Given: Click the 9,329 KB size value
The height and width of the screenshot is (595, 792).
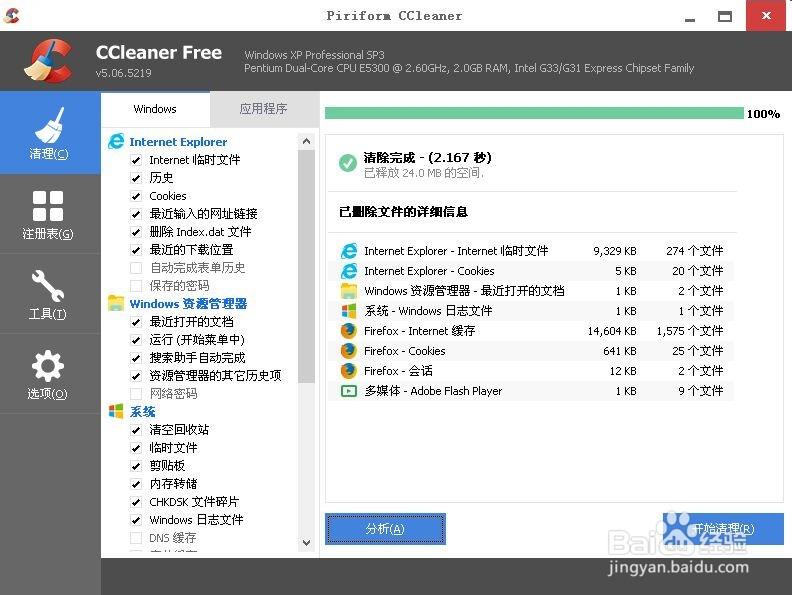Looking at the screenshot, I should [x=615, y=251].
